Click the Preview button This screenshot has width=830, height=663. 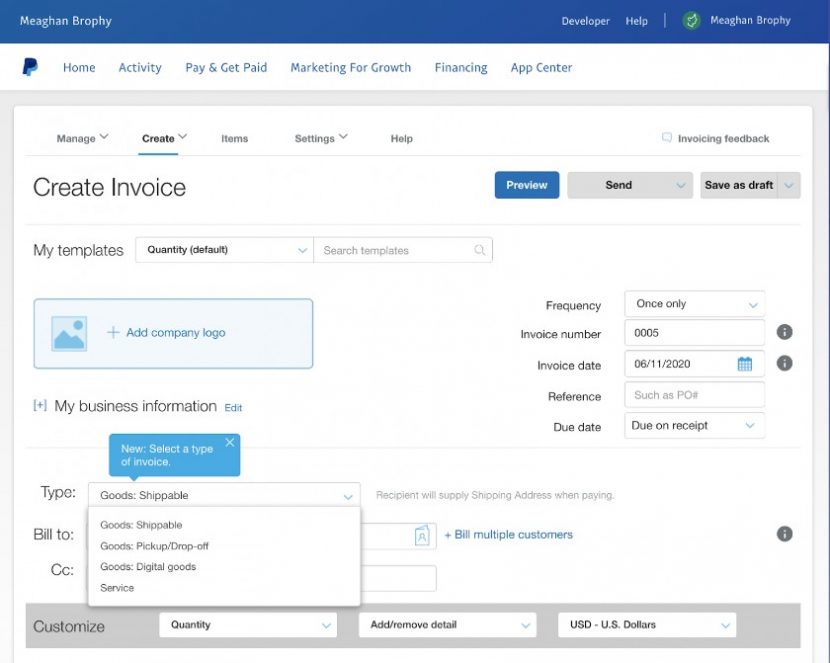pyautogui.click(x=526, y=185)
